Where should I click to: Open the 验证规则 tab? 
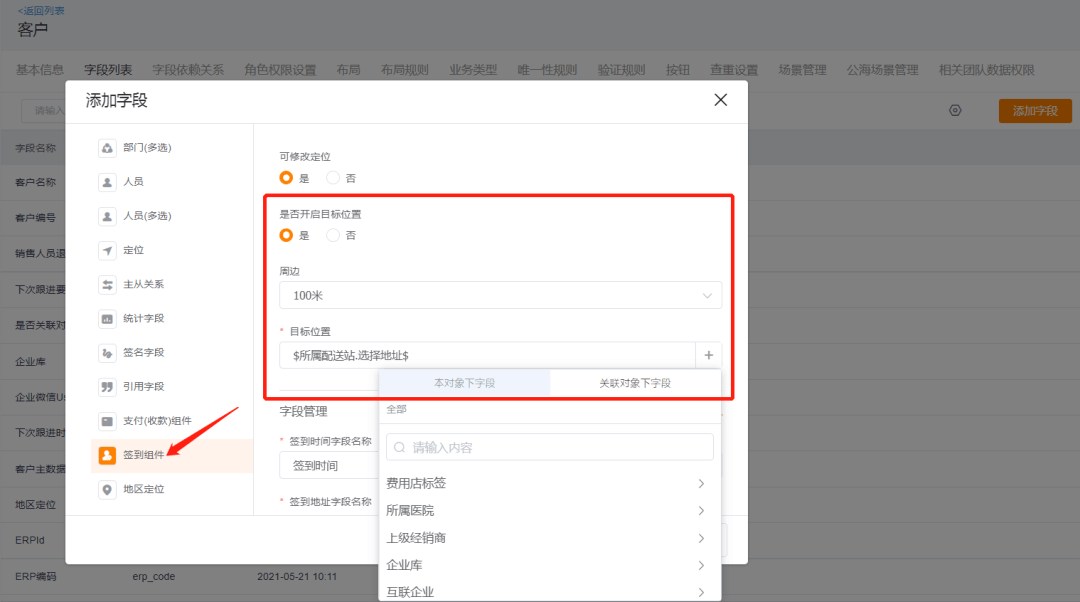click(x=621, y=70)
